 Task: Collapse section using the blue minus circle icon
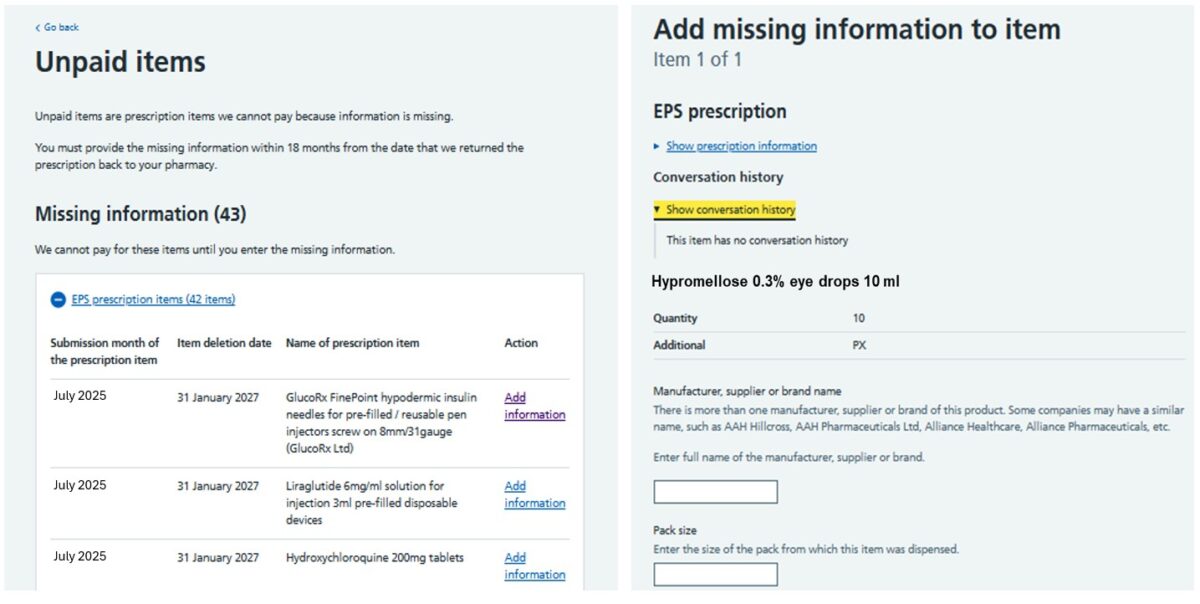58,299
